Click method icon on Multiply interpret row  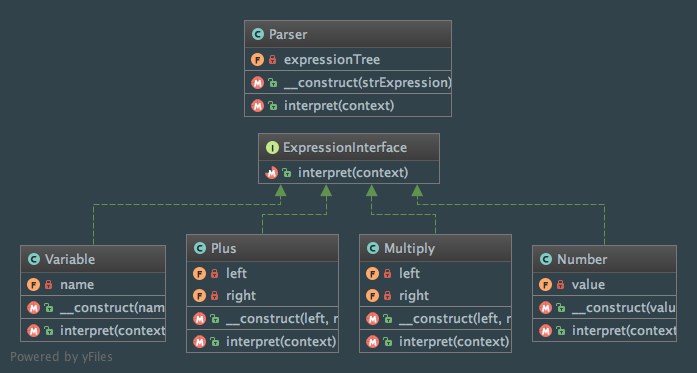pyautogui.click(x=373, y=342)
